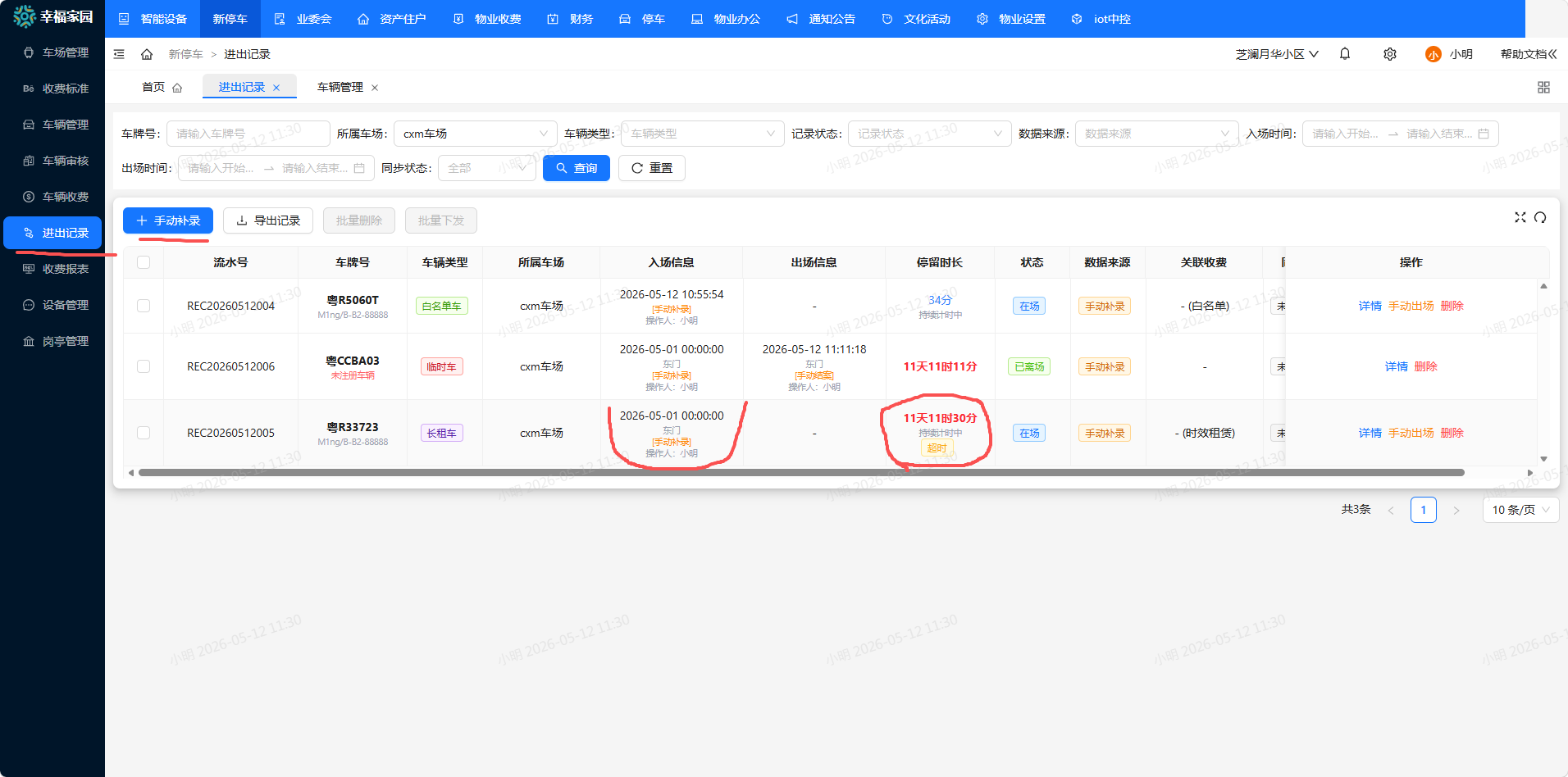The image size is (1568, 777).
Task: Click the 入场时间 start date field
Action: click(1347, 134)
